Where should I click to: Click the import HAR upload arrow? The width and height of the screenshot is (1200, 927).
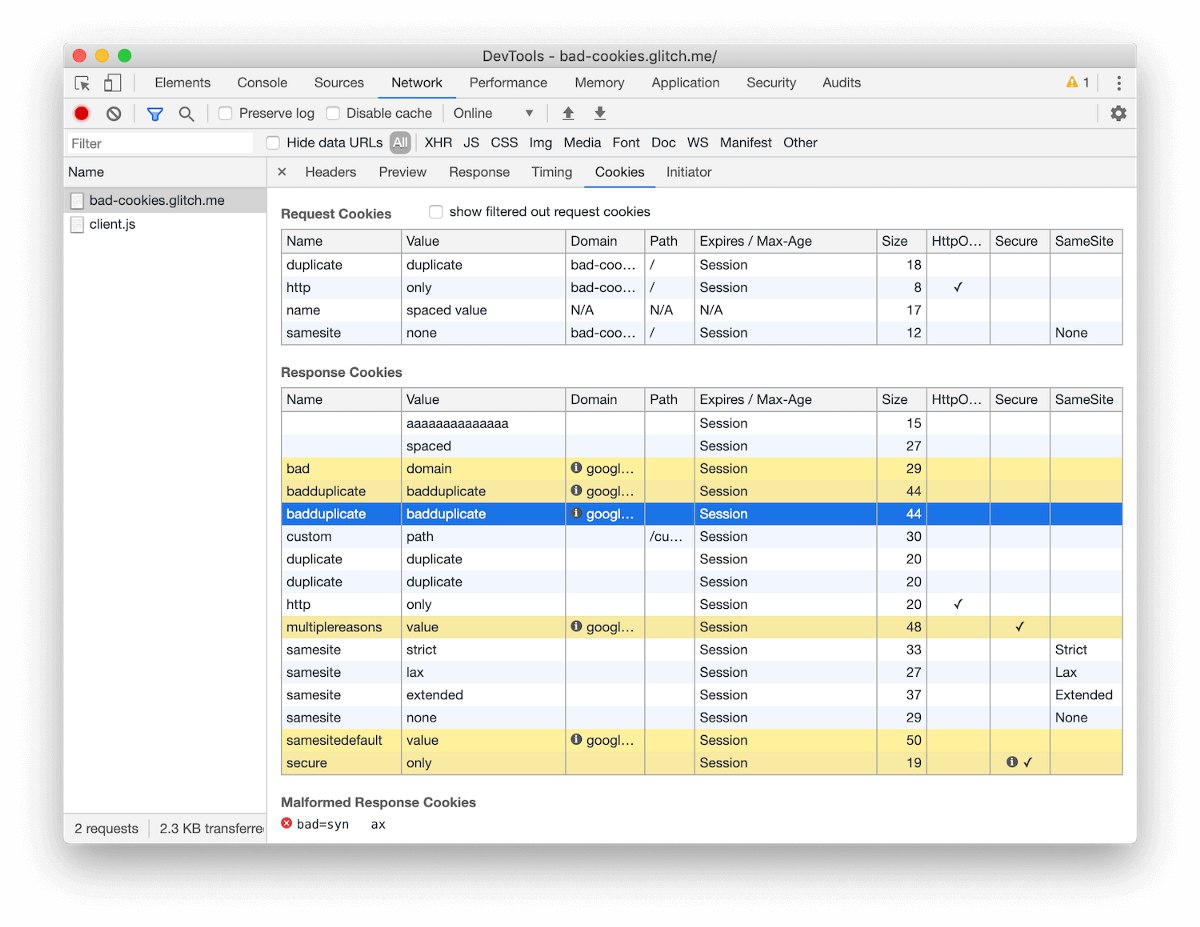tap(568, 114)
